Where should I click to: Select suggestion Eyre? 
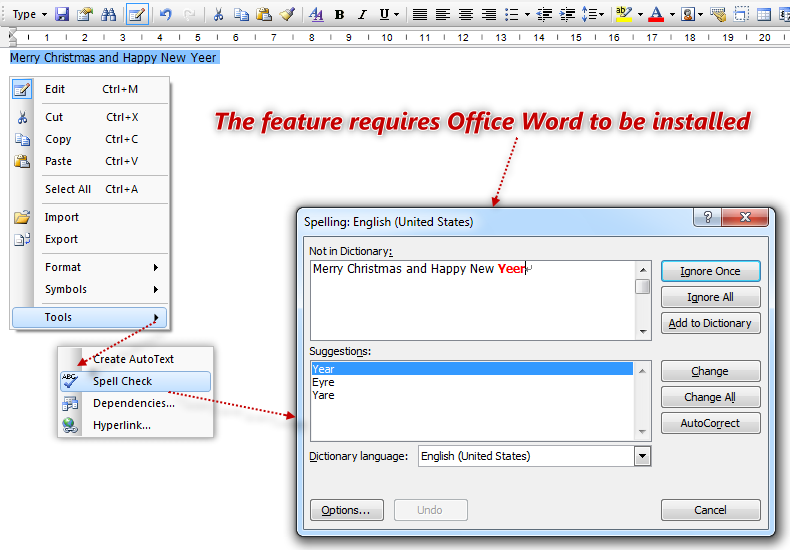pyautogui.click(x=472, y=382)
